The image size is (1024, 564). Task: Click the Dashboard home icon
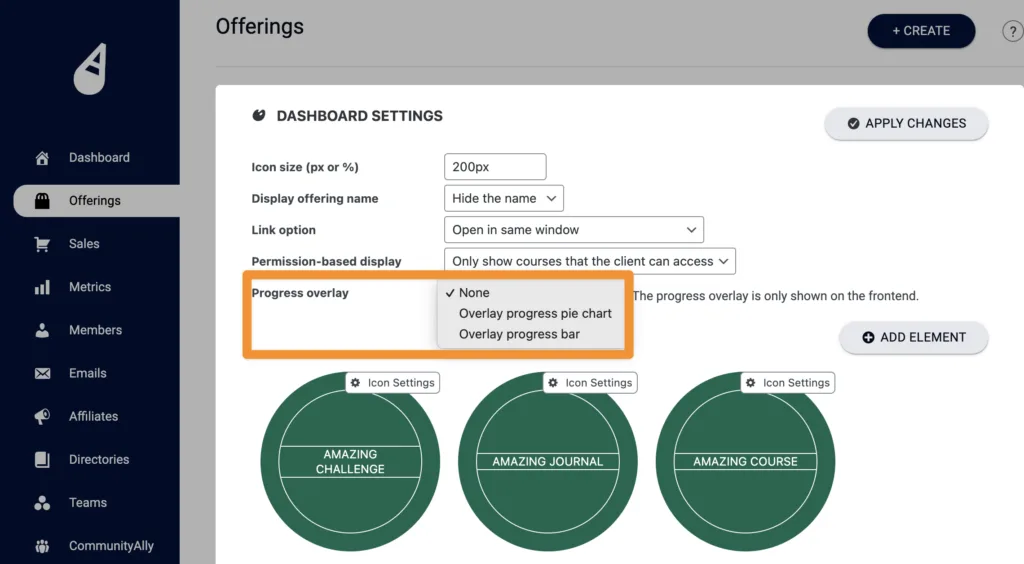click(x=42, y=158)
